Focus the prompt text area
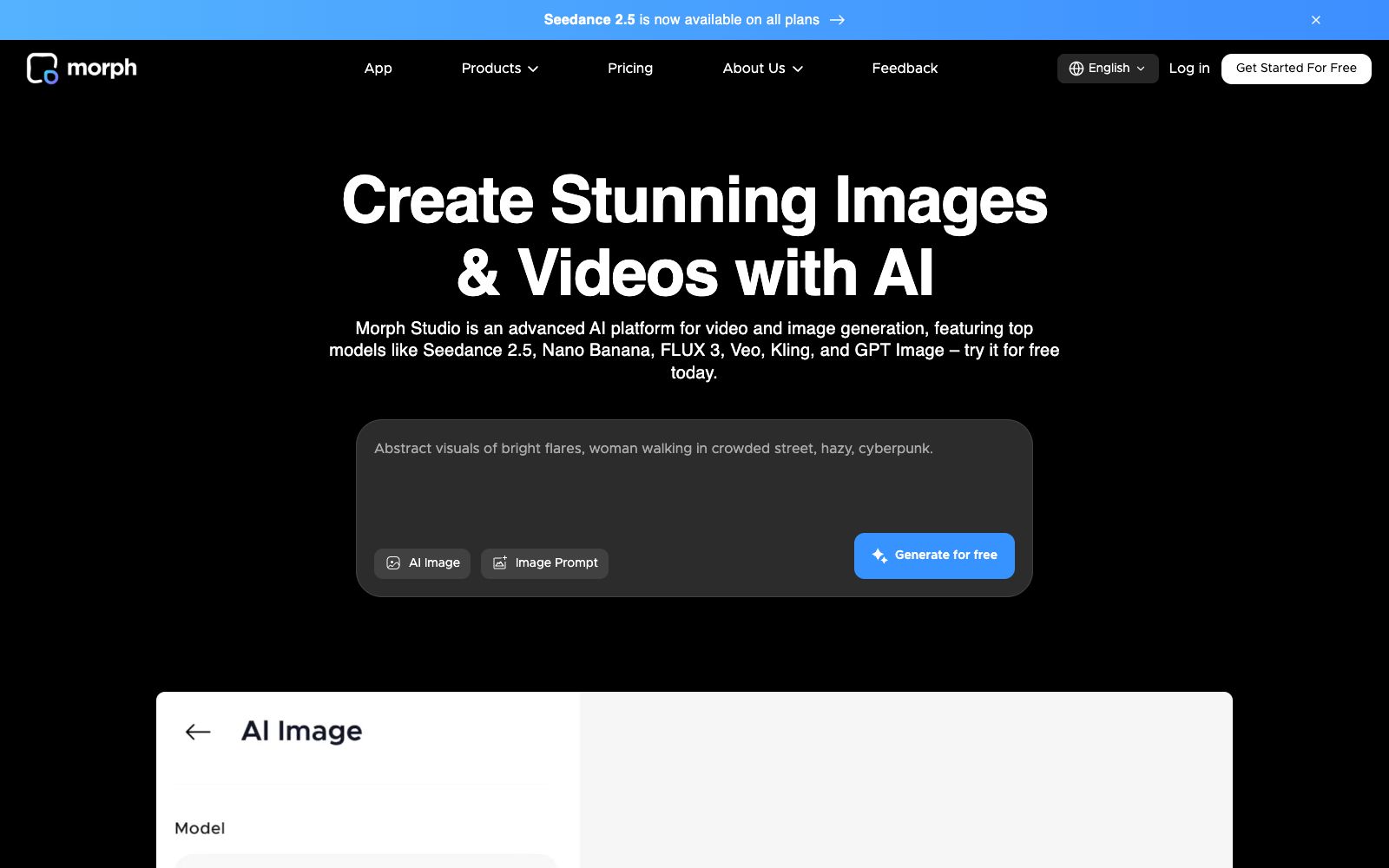Screen dimensions: 1389x868 pos(694,482)
